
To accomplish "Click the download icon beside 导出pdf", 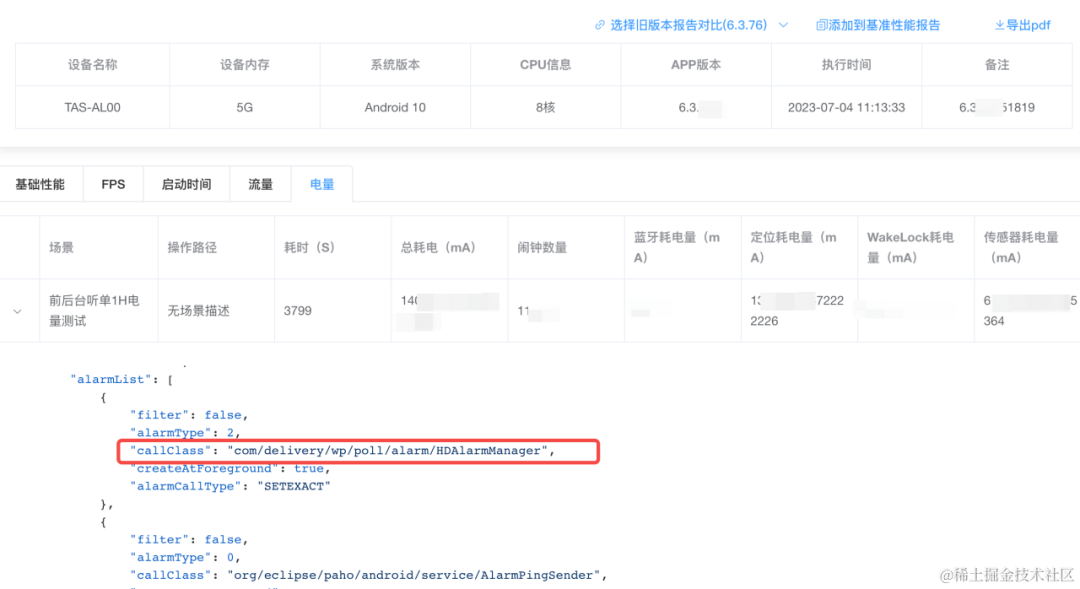I will tap(999, 25).
